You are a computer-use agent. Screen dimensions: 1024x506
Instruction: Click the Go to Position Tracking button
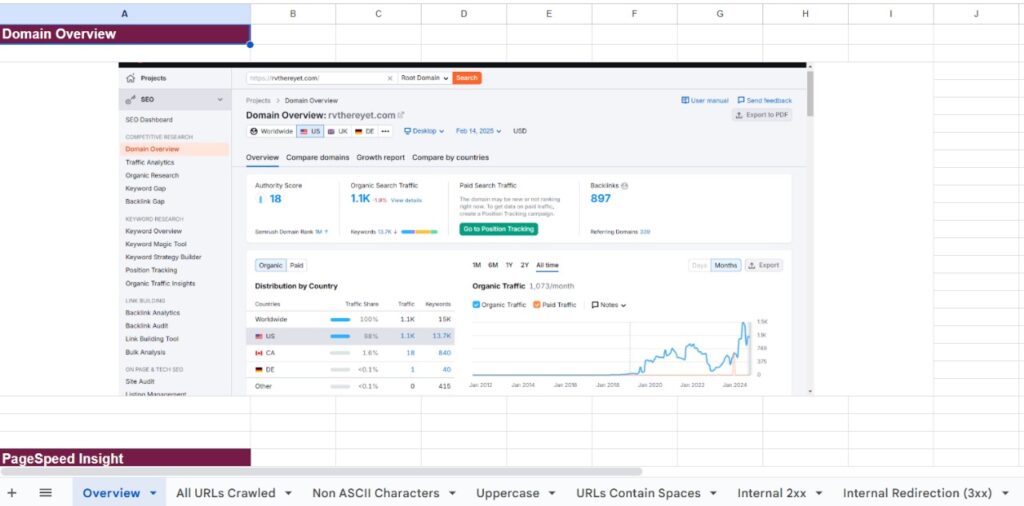pyautogui.click(x=498, y=229)
